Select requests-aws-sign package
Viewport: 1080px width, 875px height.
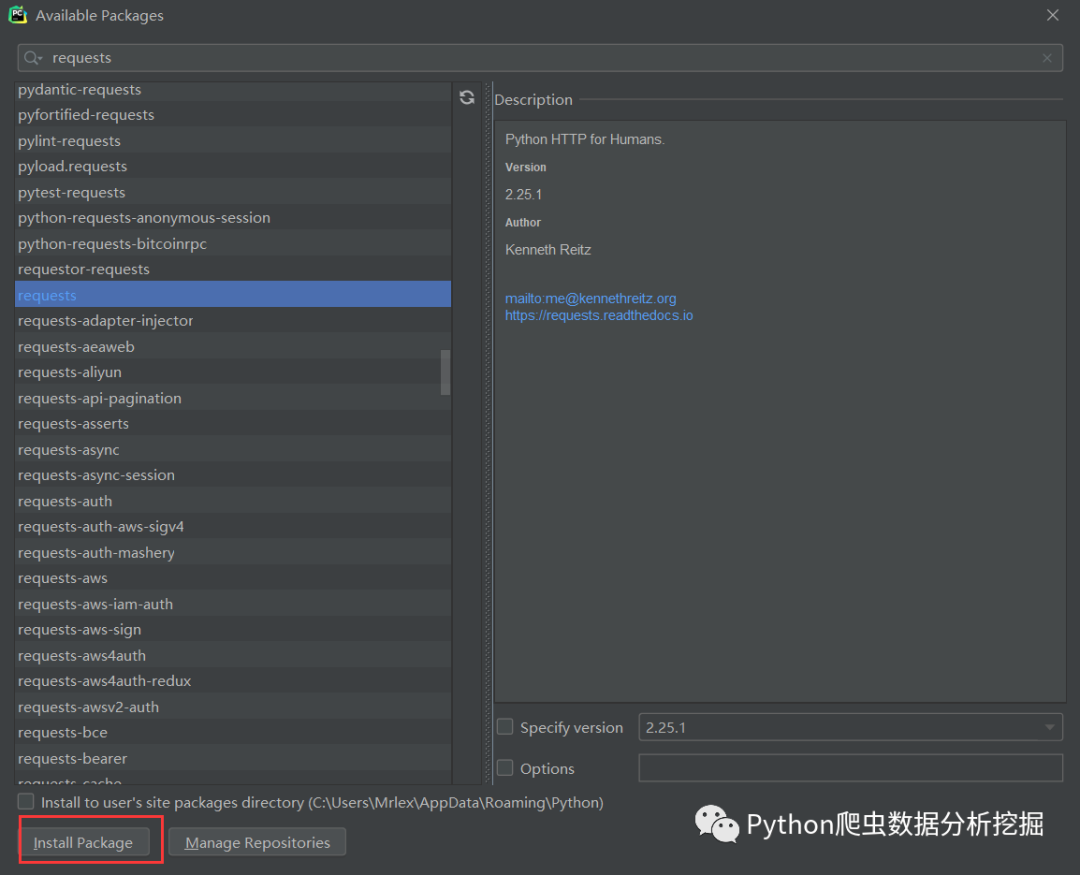(x=233, y=629)
